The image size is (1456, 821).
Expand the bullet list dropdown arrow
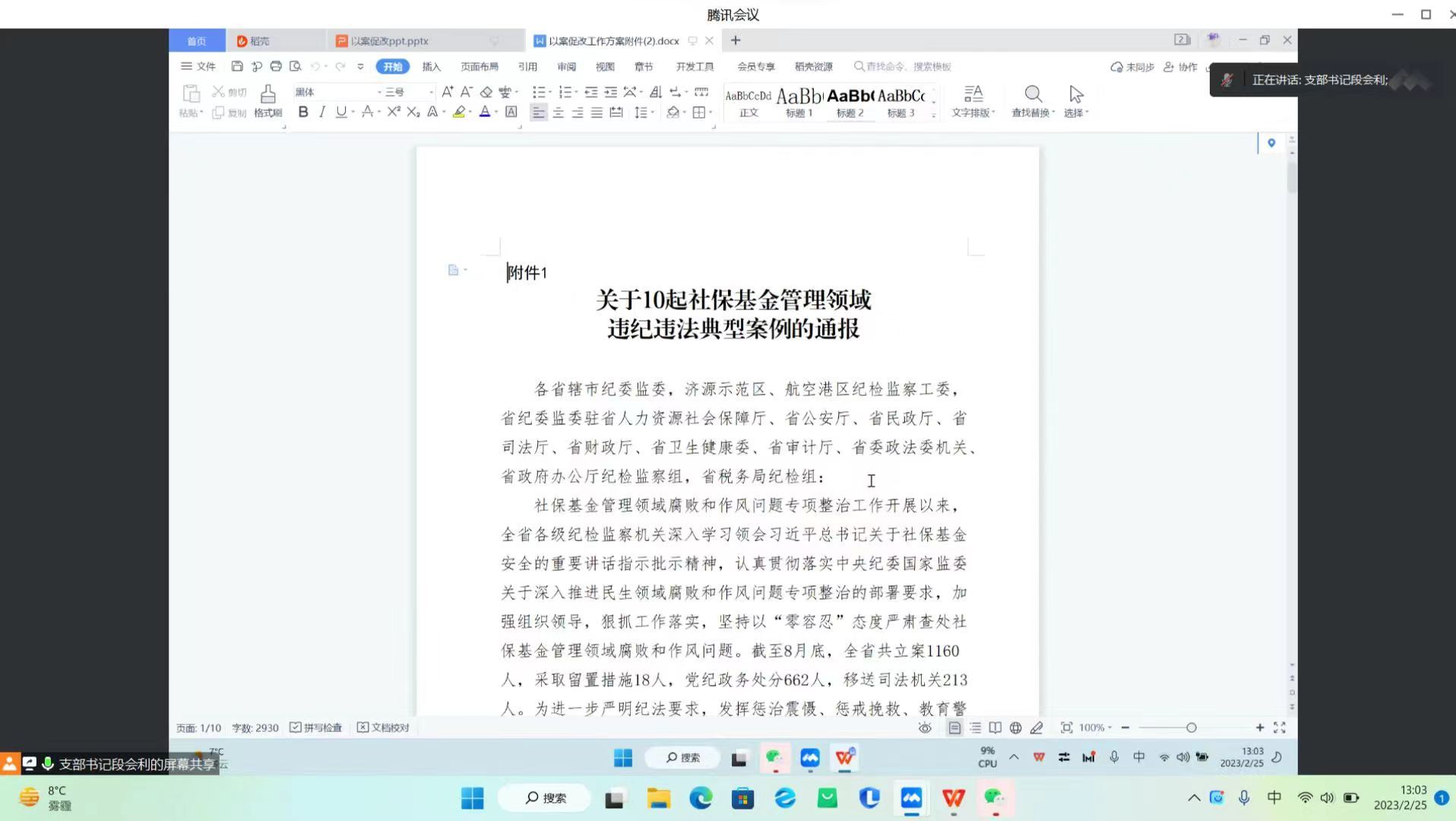[x=550, y=92]
